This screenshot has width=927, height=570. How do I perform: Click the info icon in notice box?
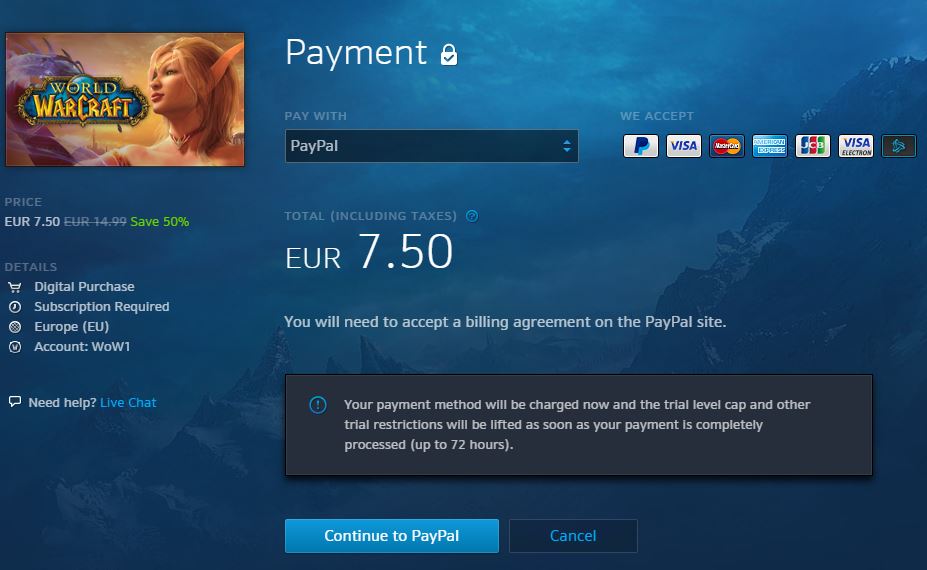(317, 405)
